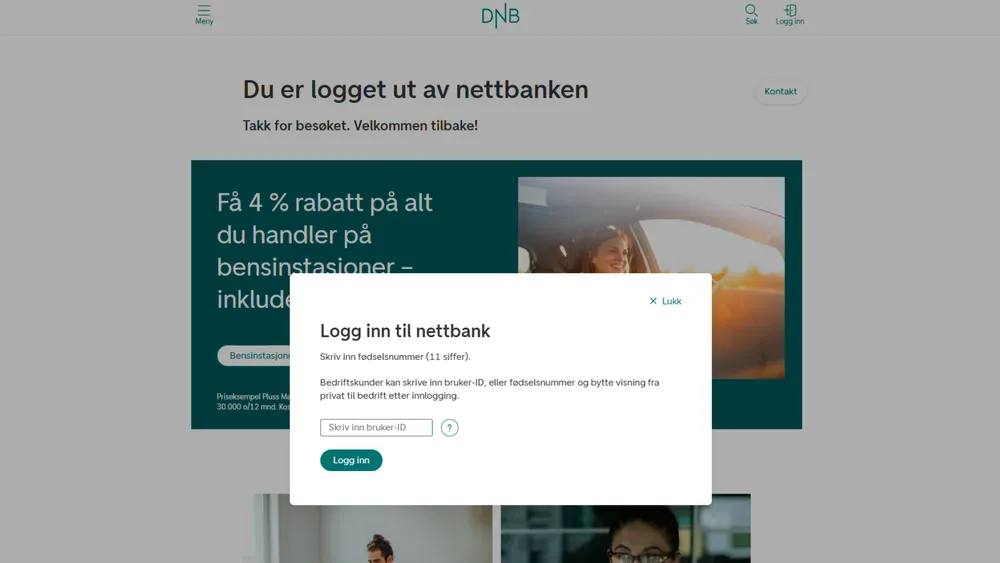
Task: Open the hamburger Meny icon
Action: [x=204, y=10]
